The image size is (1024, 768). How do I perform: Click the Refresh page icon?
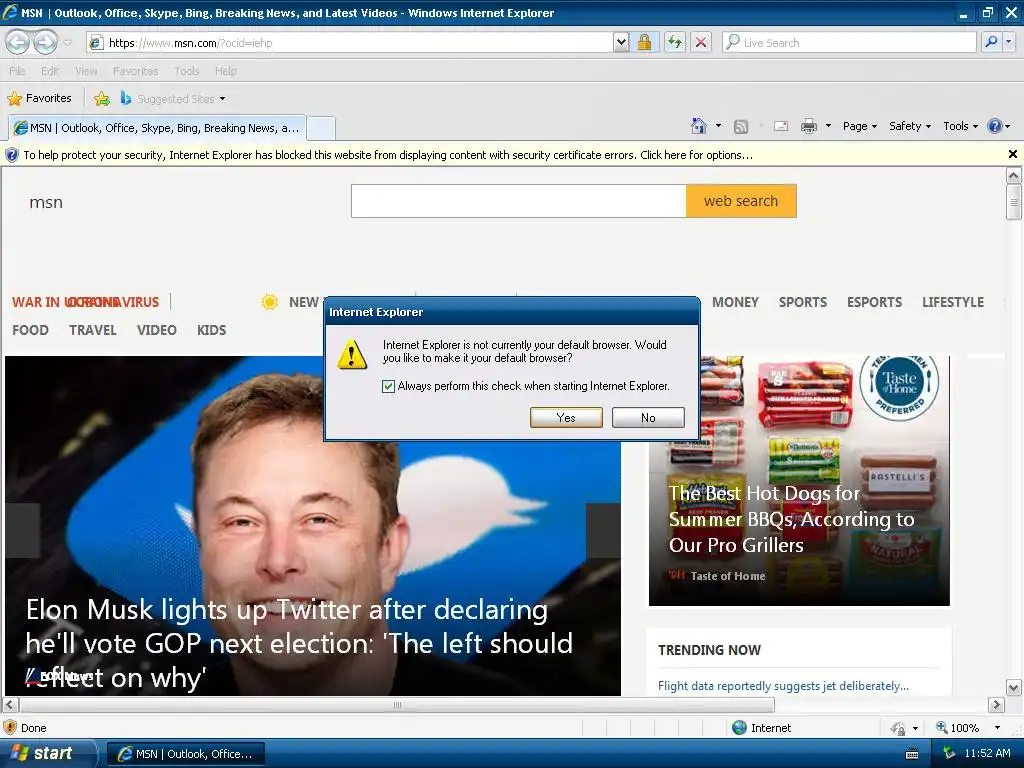(675, 42)
